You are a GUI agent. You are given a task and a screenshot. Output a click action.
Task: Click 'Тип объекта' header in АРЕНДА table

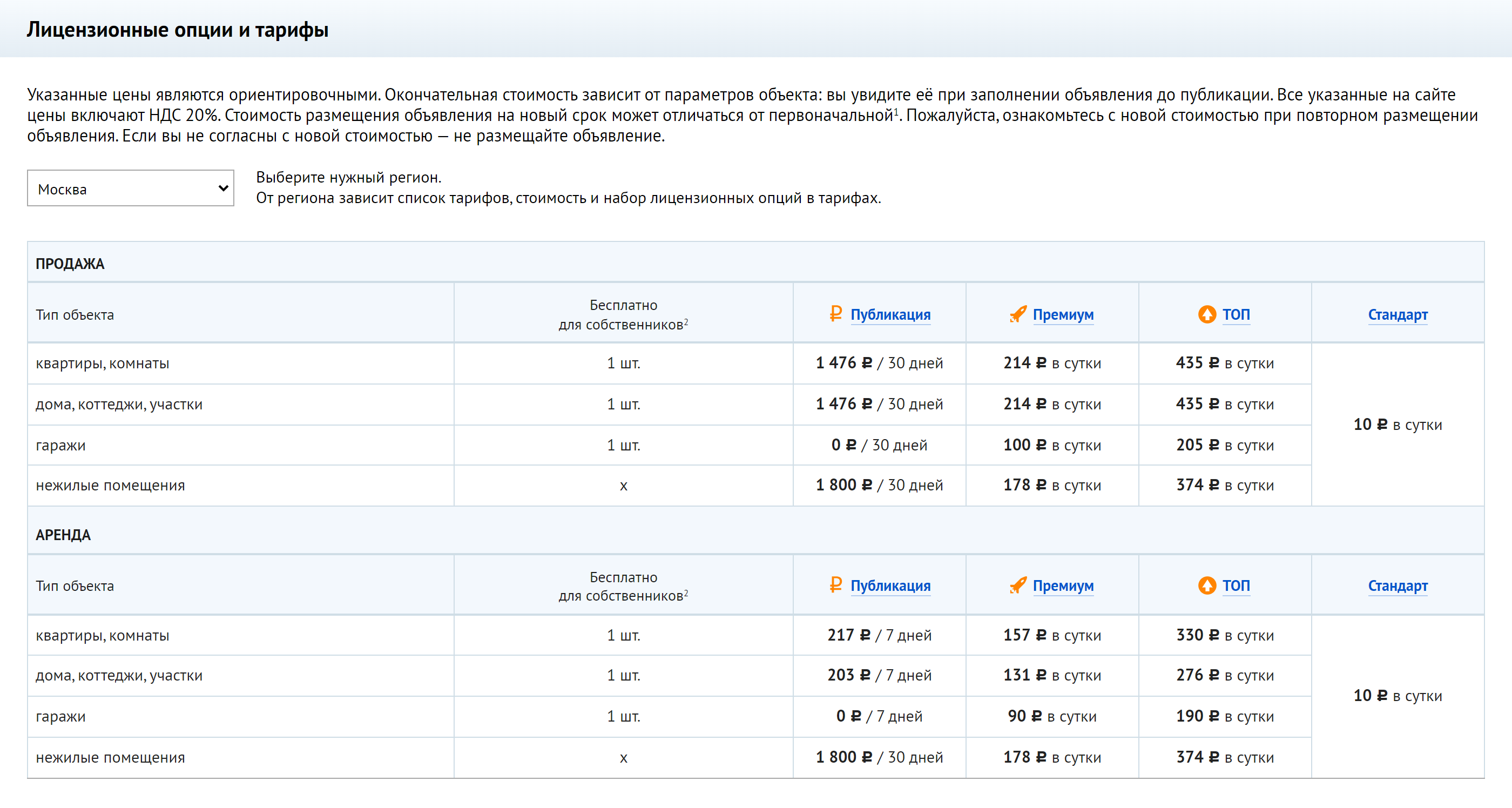coord(75,587)
